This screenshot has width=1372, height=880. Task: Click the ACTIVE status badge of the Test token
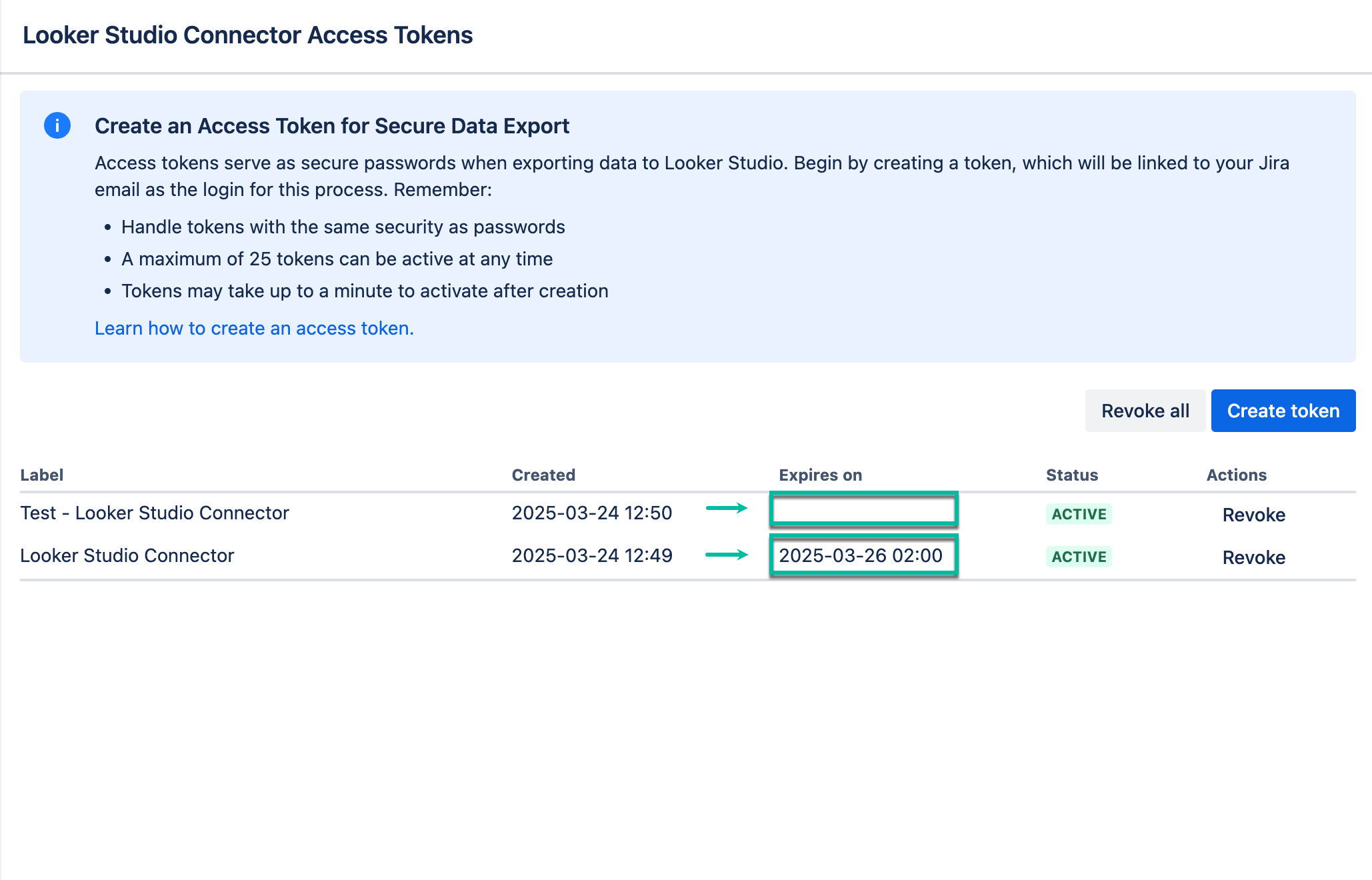1079,513
